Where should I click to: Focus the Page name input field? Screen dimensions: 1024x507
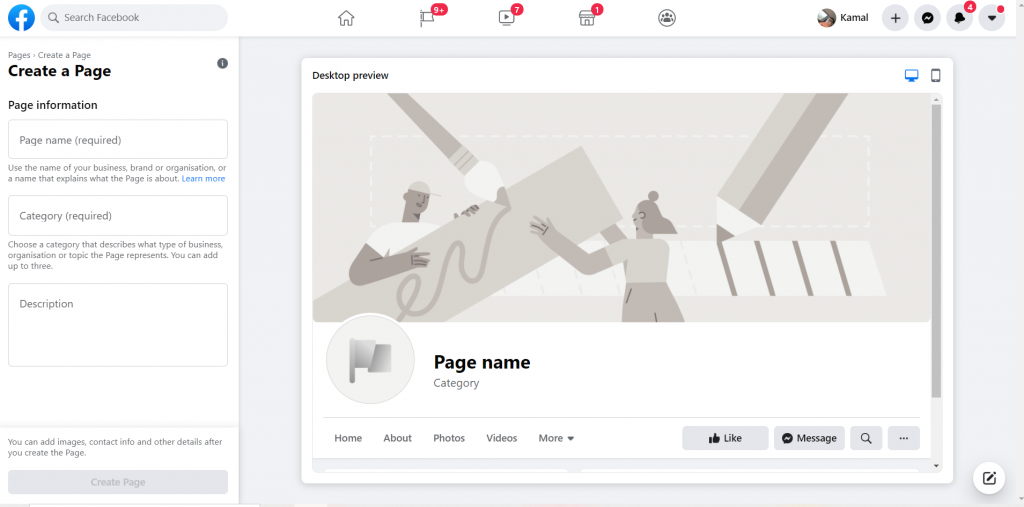click(x=118, y=139)
